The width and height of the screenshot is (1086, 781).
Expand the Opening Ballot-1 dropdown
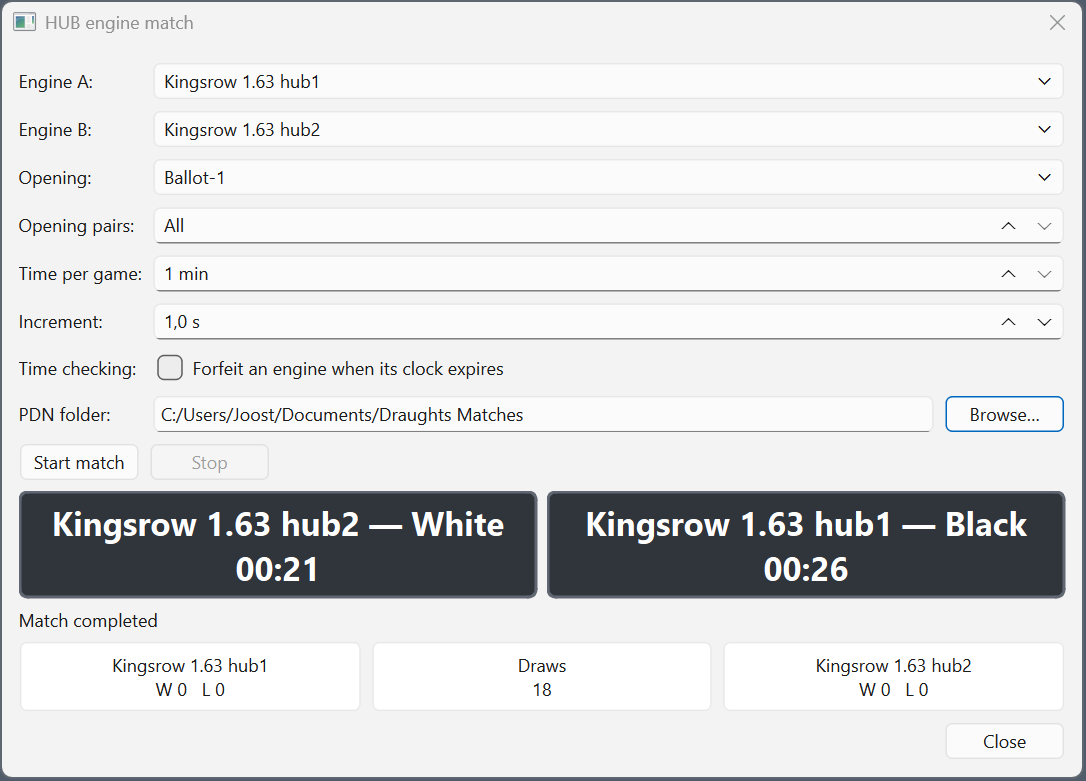tap(608, 177)
